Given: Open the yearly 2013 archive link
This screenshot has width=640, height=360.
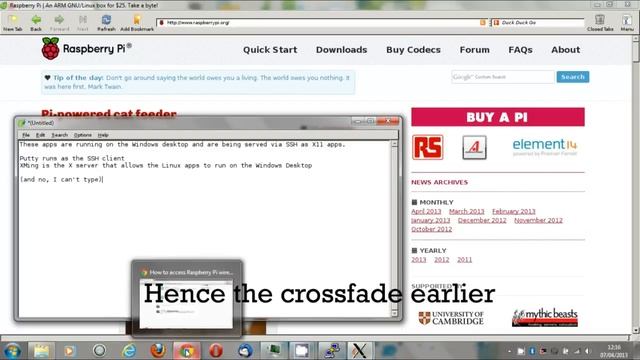Looking at the screenshot, I should (419, 260).
